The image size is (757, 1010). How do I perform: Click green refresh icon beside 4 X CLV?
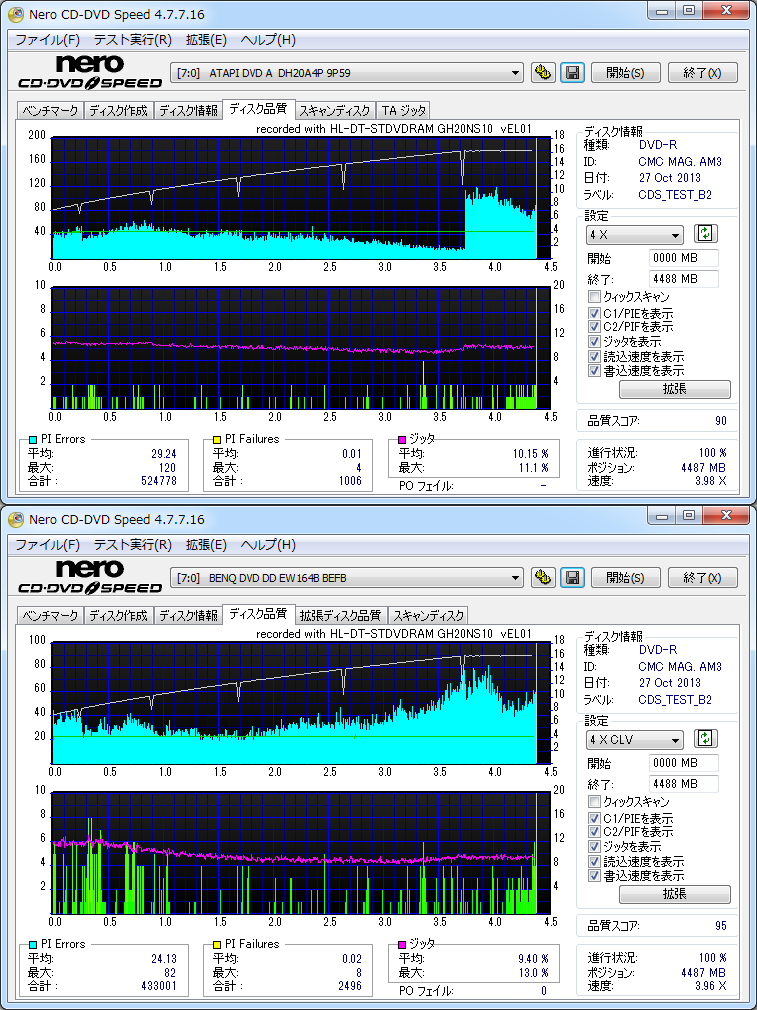[706, 739]
